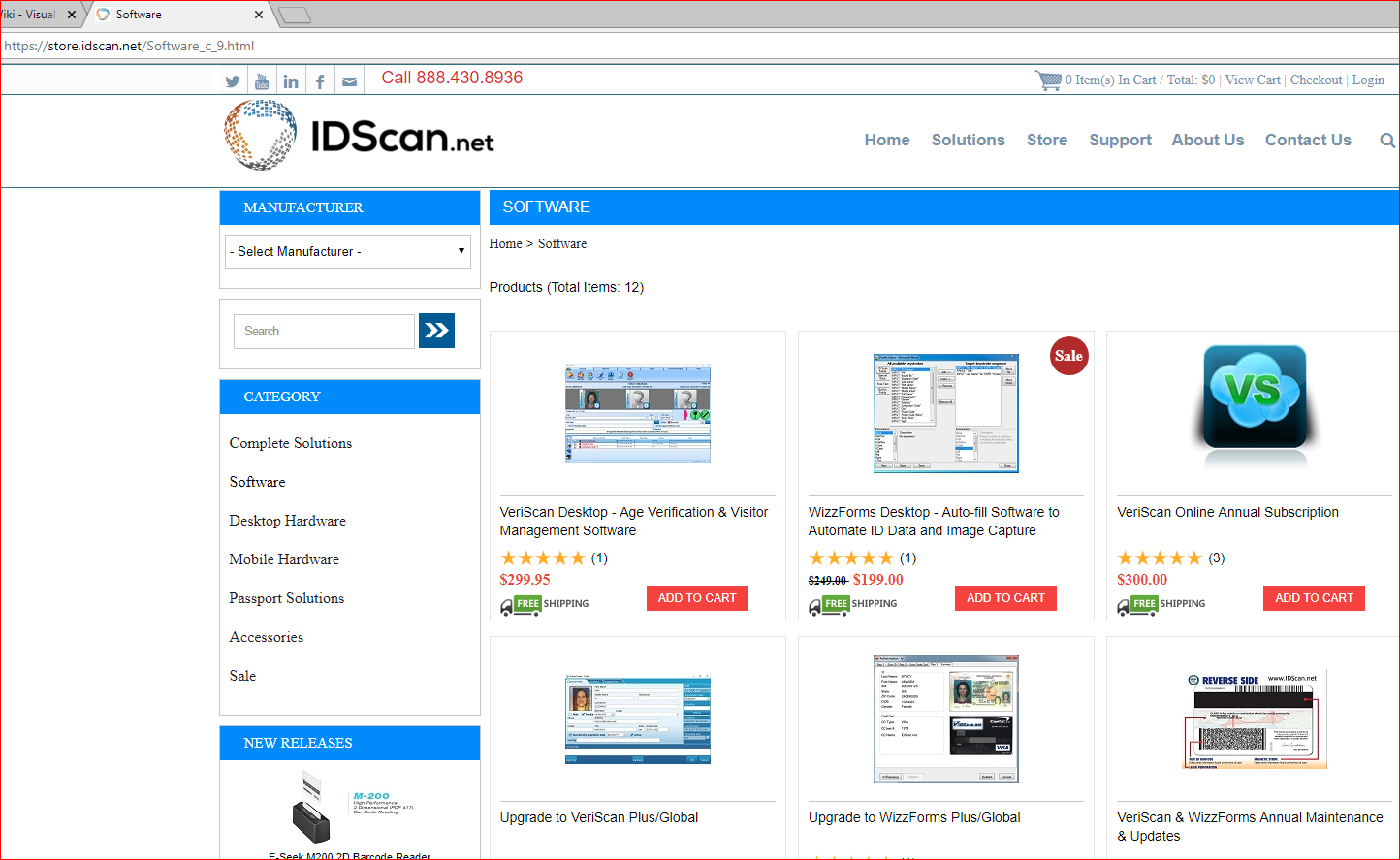
Task: Click the Reverse Side ID card thumbnail
Action: click(1255, 719)
